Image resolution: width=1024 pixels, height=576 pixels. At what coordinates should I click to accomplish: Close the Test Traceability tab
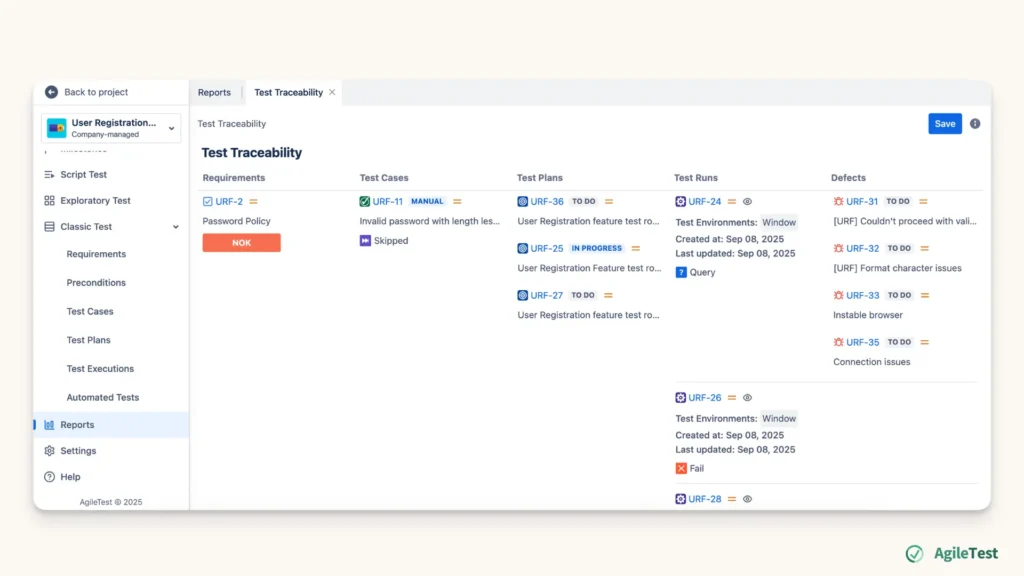coord(332,93)
